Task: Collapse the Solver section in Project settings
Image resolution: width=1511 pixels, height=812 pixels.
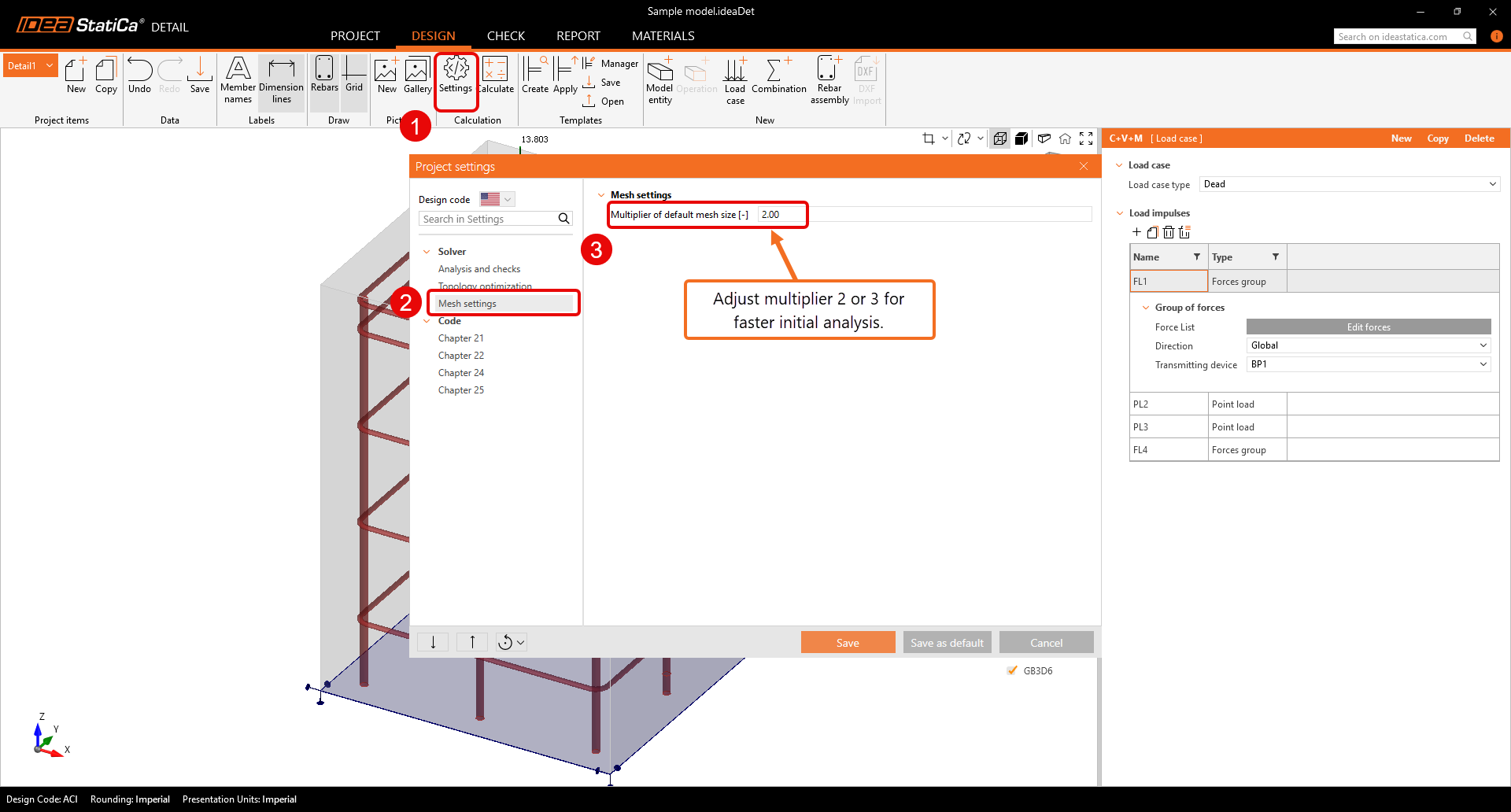Action: pyautogui.click(x=427, y=251)
